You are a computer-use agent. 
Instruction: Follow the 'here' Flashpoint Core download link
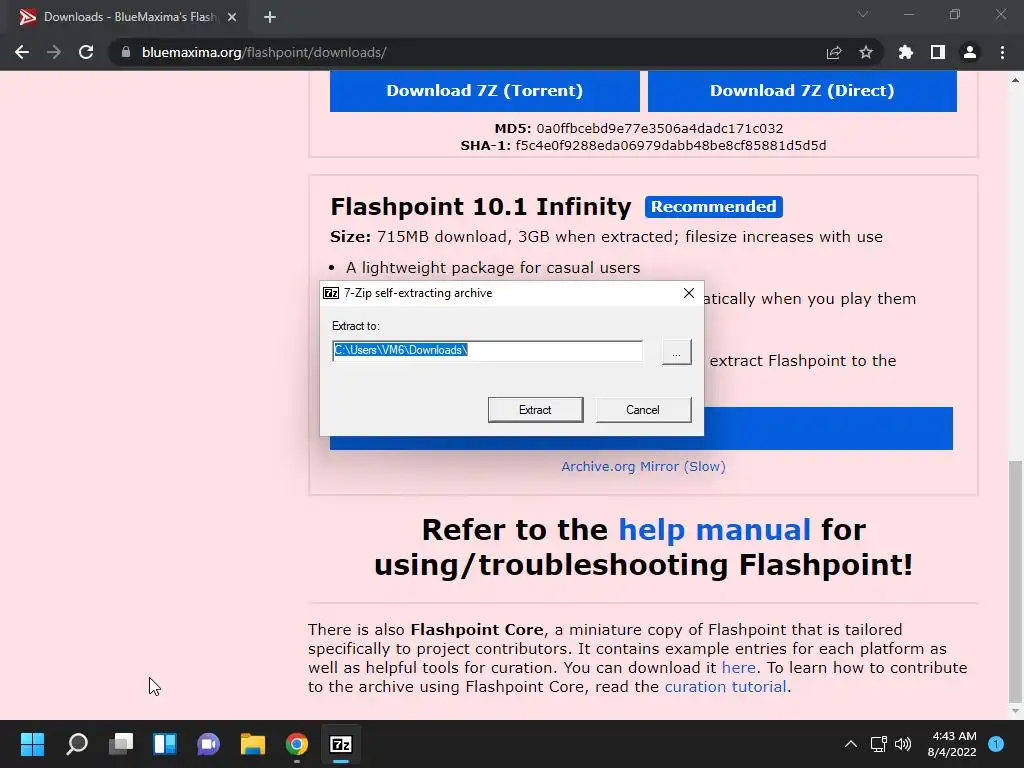[x=739, y=667]
